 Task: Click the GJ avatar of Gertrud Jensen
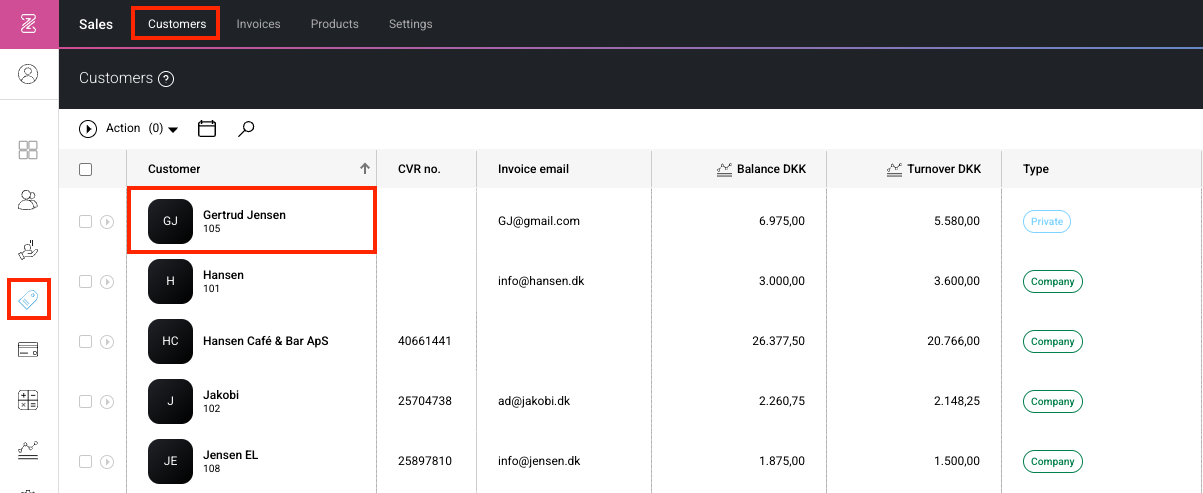(x=170, y=221)
